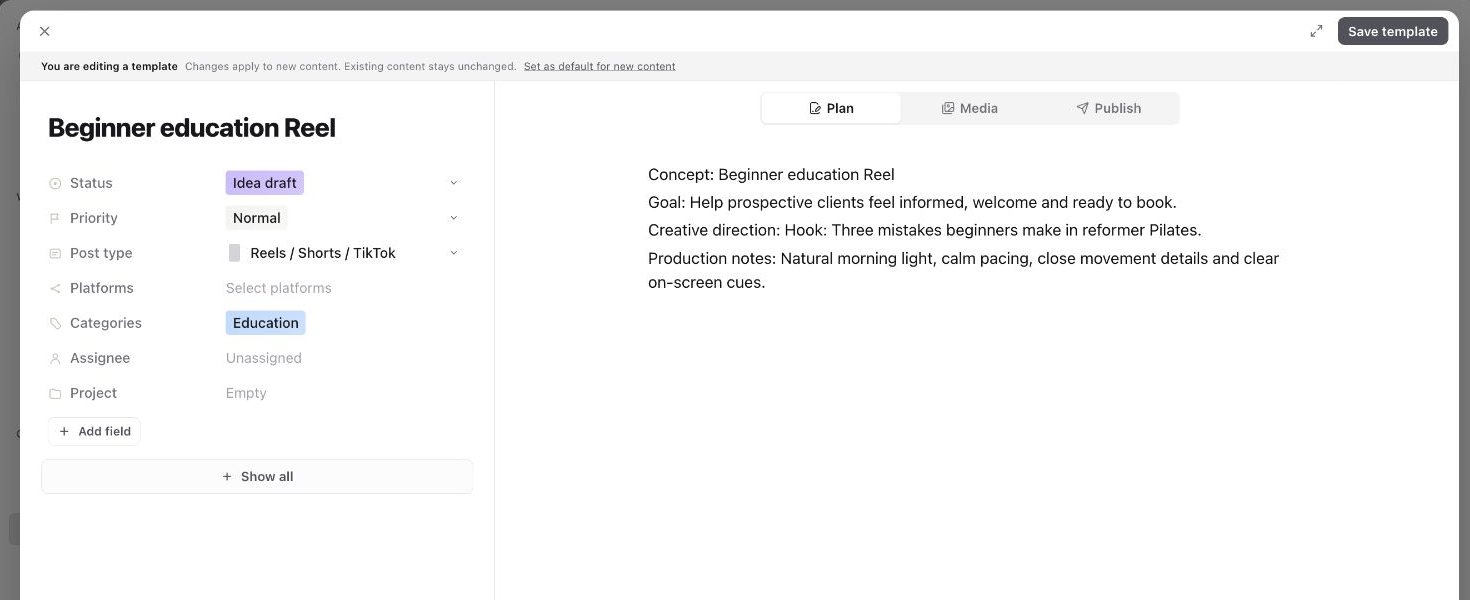1470x600 pixels.
Task: Click the Priority field label
Action: 94,218
